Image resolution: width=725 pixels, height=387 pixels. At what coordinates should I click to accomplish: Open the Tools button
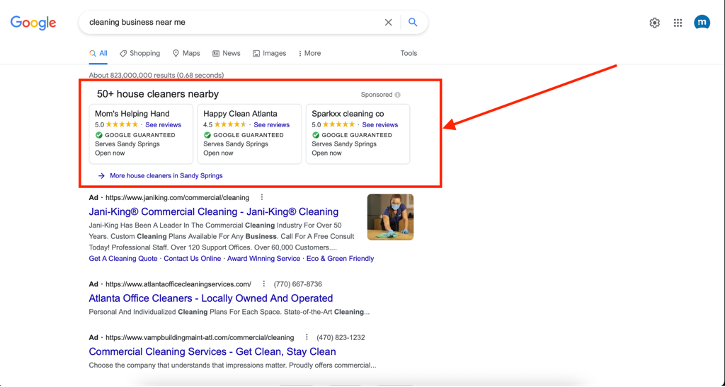coord(409,53)
